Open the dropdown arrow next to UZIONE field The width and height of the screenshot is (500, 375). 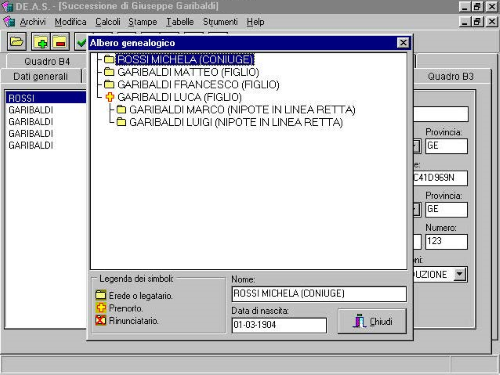click(460, 274)
